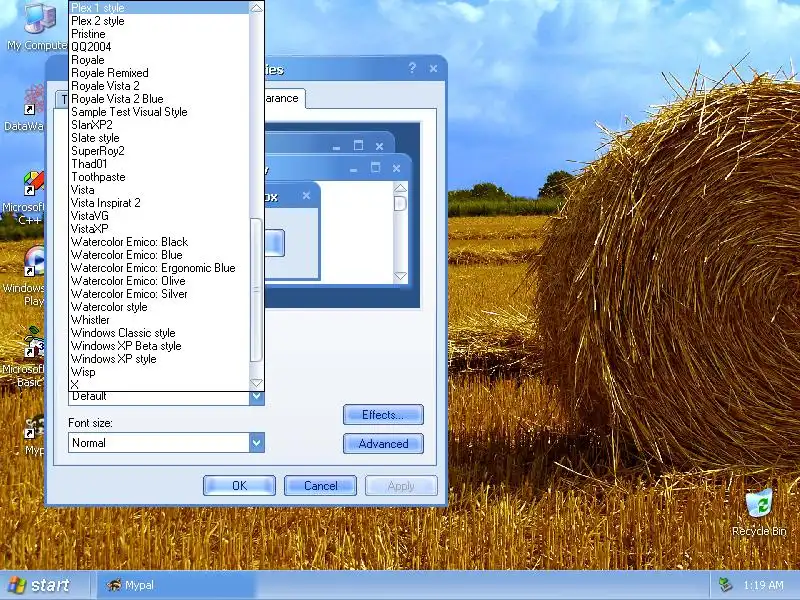800x600 pixels.
Task: Open the My Computer desktop icon
Action: pyautogui.click(x=38, y=26)
